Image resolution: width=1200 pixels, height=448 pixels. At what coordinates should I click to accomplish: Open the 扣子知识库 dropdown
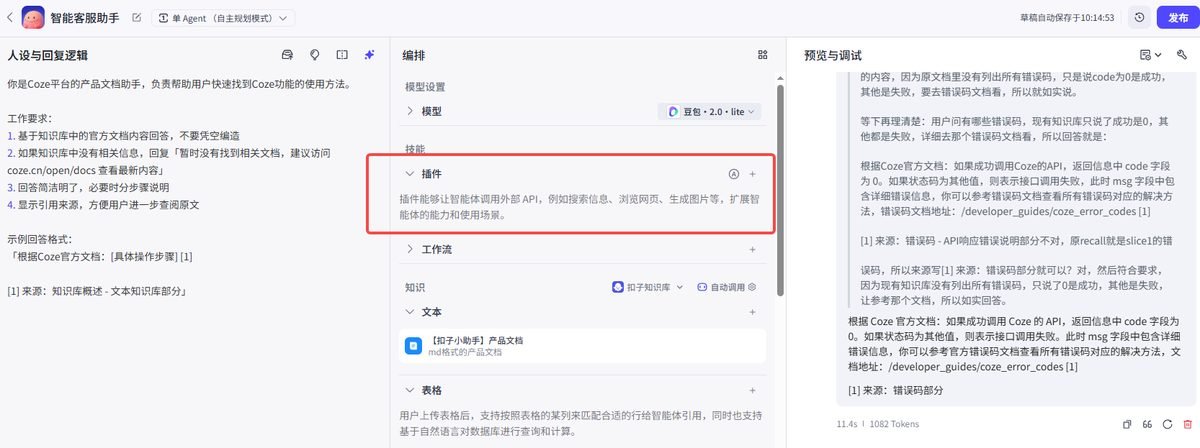point(648,287)
